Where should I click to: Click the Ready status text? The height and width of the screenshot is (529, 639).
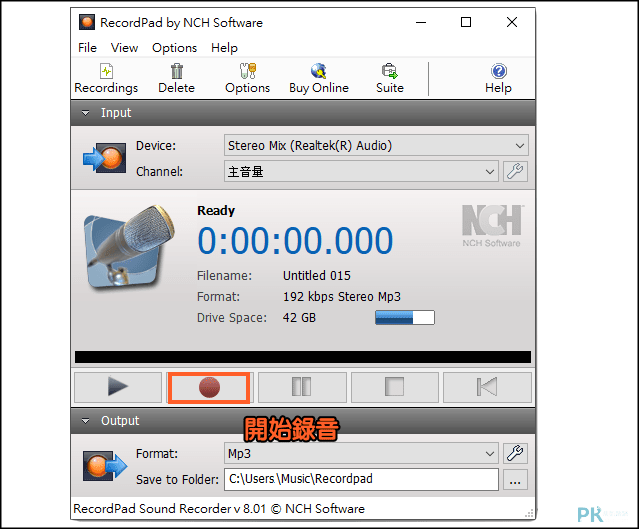(x=216, y=211)
